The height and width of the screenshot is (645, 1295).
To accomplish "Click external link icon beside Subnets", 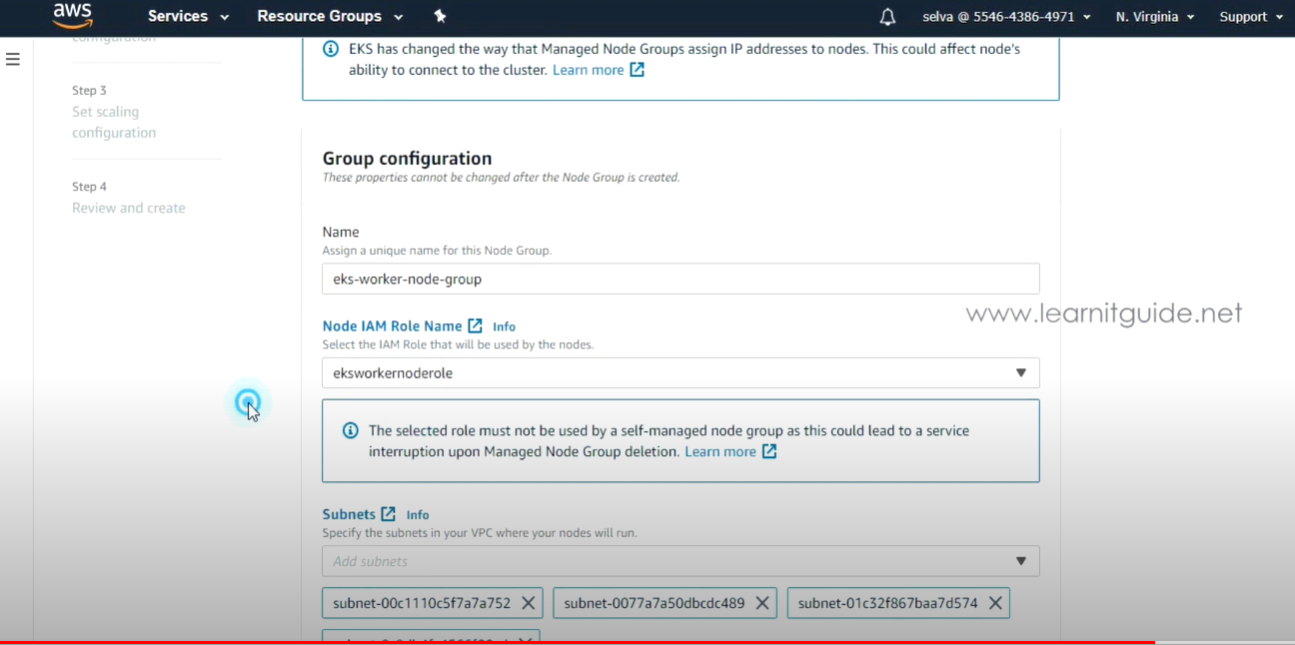I will (388, 514).
